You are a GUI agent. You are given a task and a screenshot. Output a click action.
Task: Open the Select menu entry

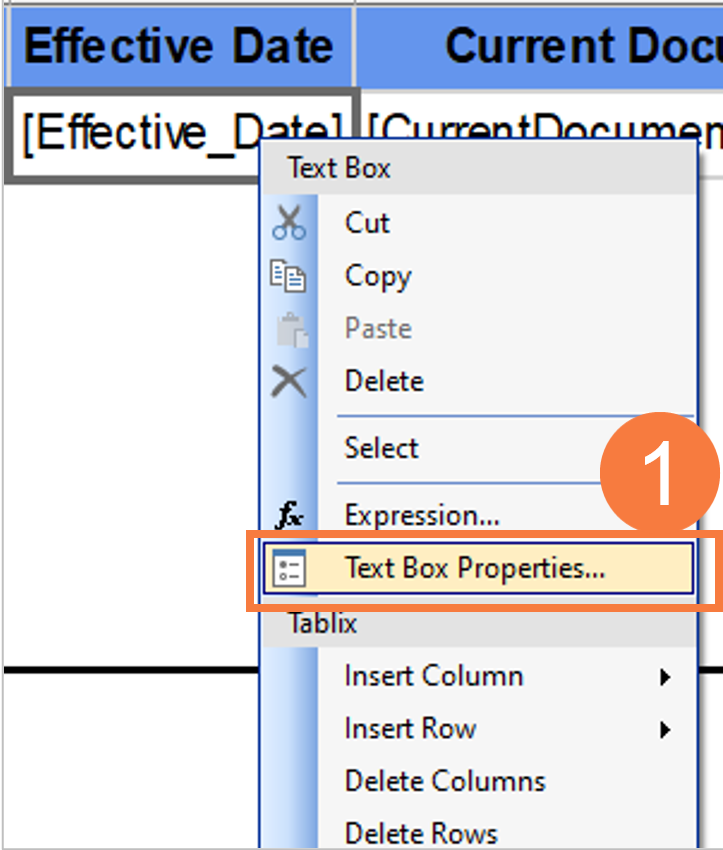tap(381, 448)
